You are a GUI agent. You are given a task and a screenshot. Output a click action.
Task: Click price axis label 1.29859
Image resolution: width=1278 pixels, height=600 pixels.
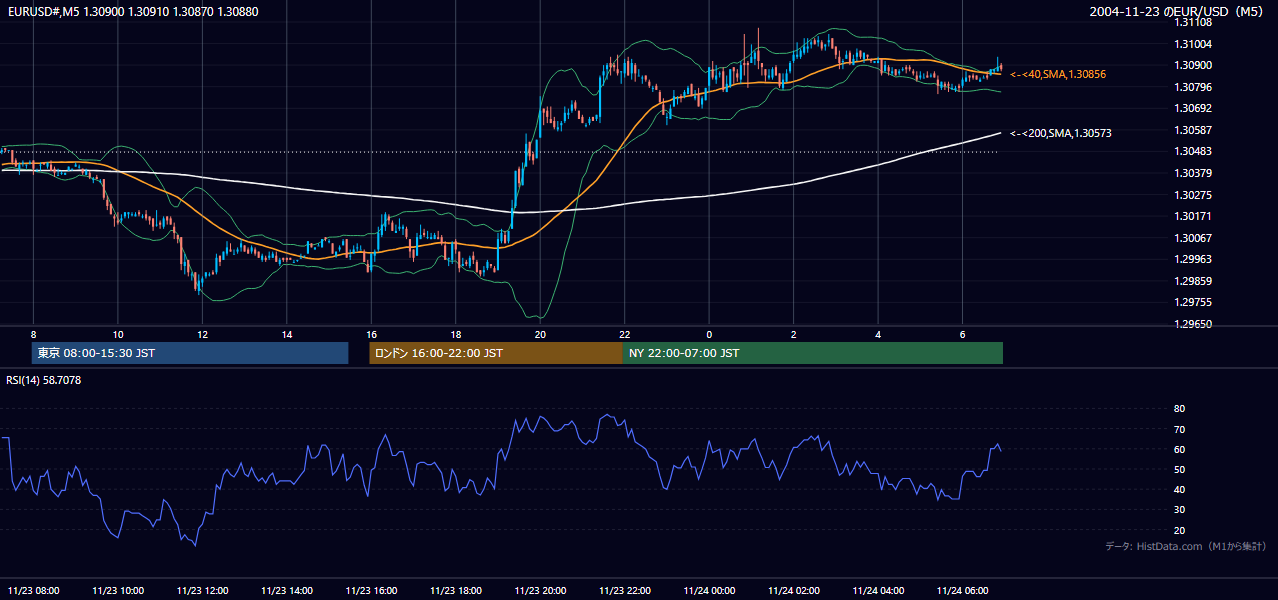click(1194, 281)
